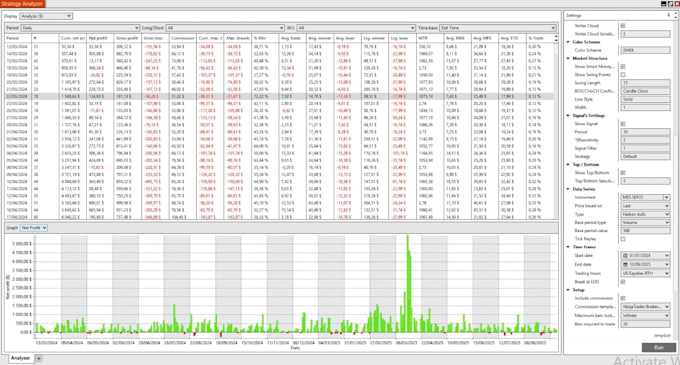Collapse the Top / Bottom section
Screen dimensions: 680x365
point(568,164)
